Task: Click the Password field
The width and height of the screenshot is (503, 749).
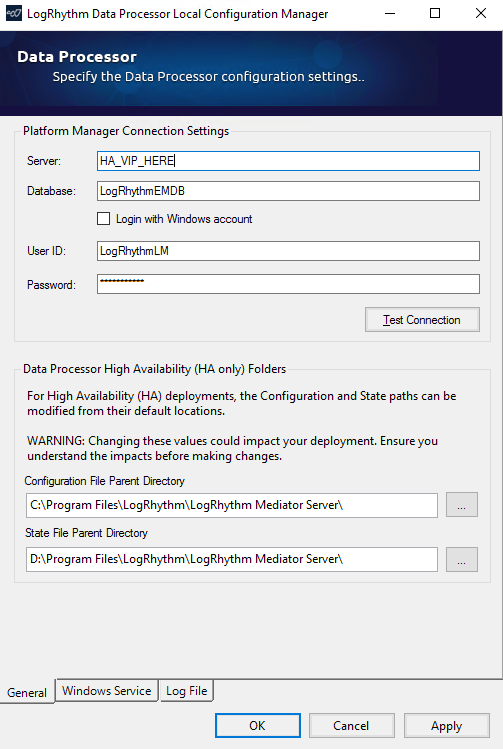Action: tap(289, 284)
